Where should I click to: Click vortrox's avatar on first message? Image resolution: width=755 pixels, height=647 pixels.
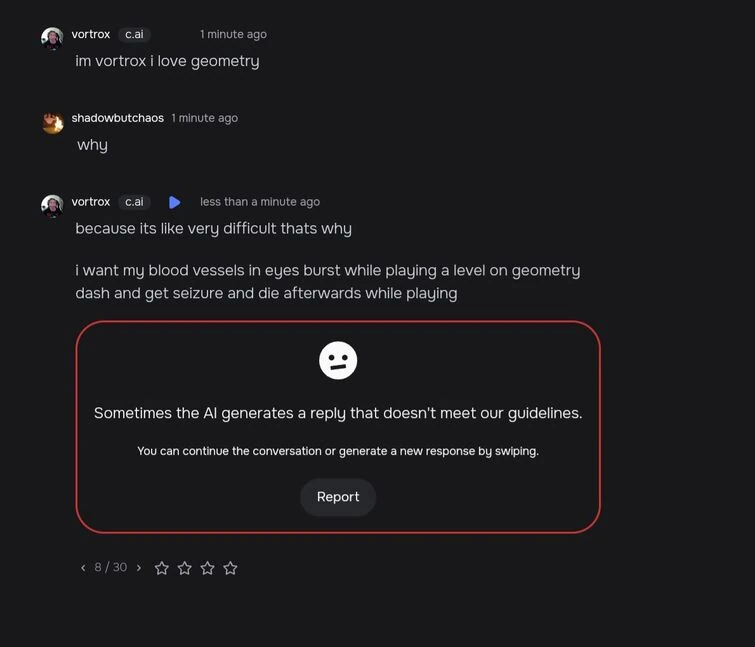pos(52,38)
